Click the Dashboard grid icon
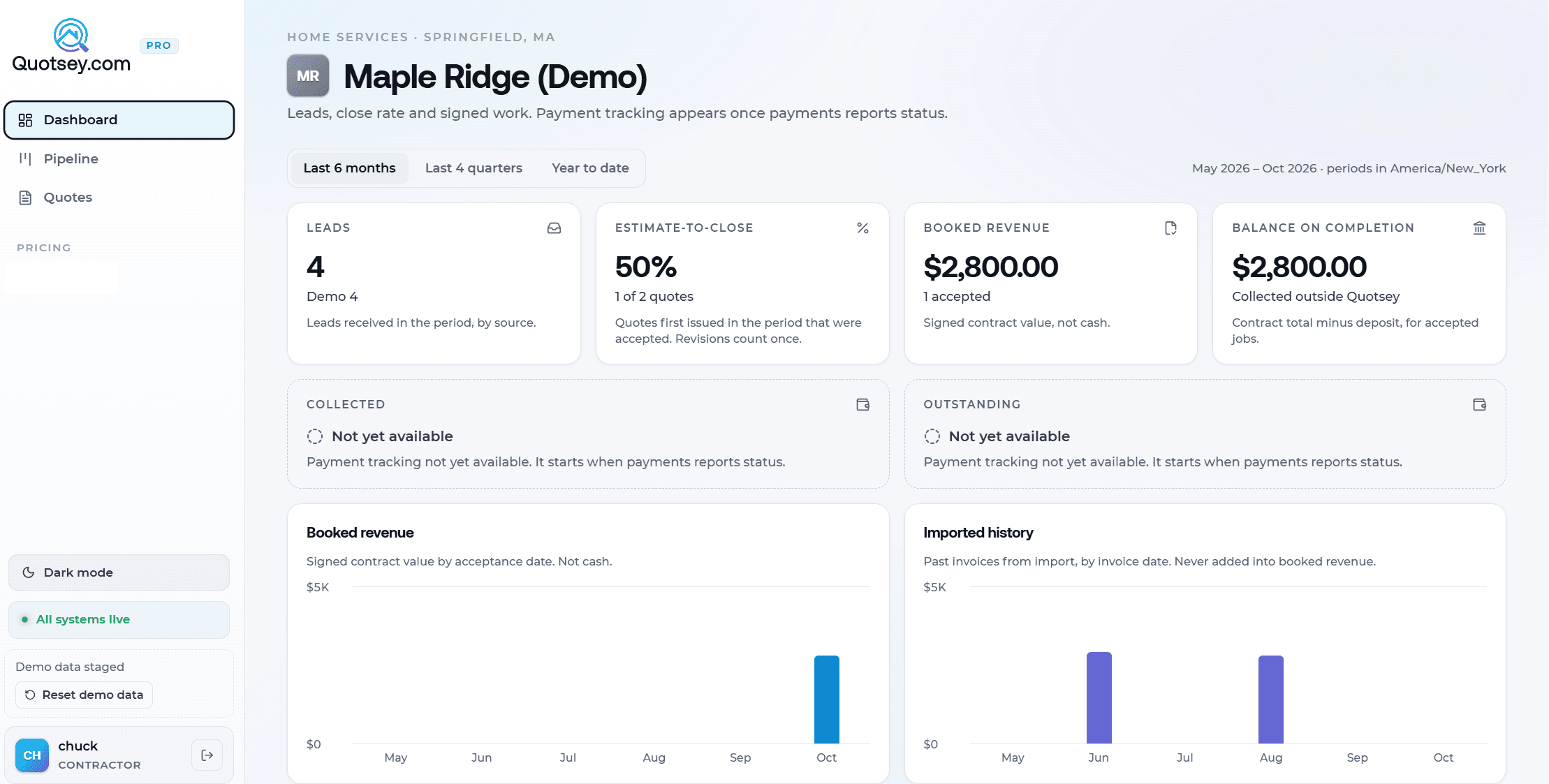Screen dimensions: 1549x784 (x=26, y=120)
